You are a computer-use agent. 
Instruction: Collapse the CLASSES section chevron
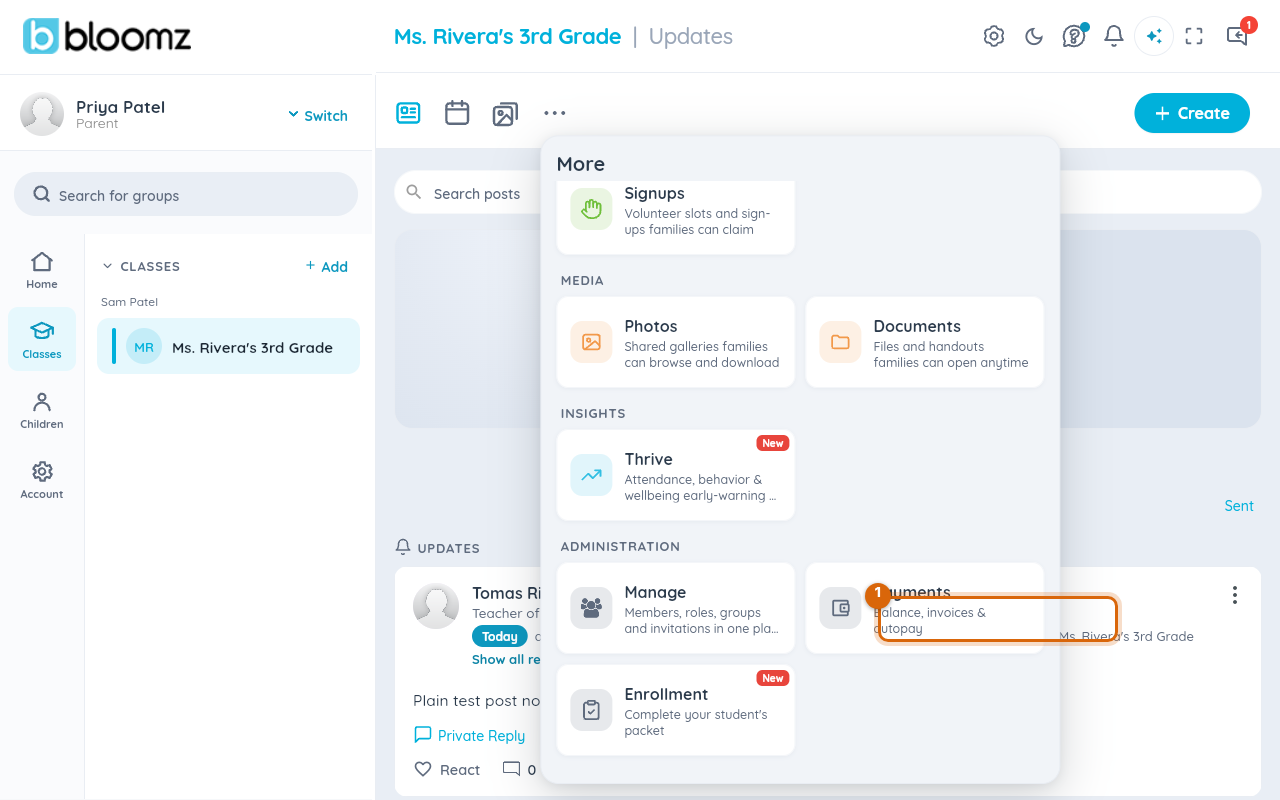point(108,266)
